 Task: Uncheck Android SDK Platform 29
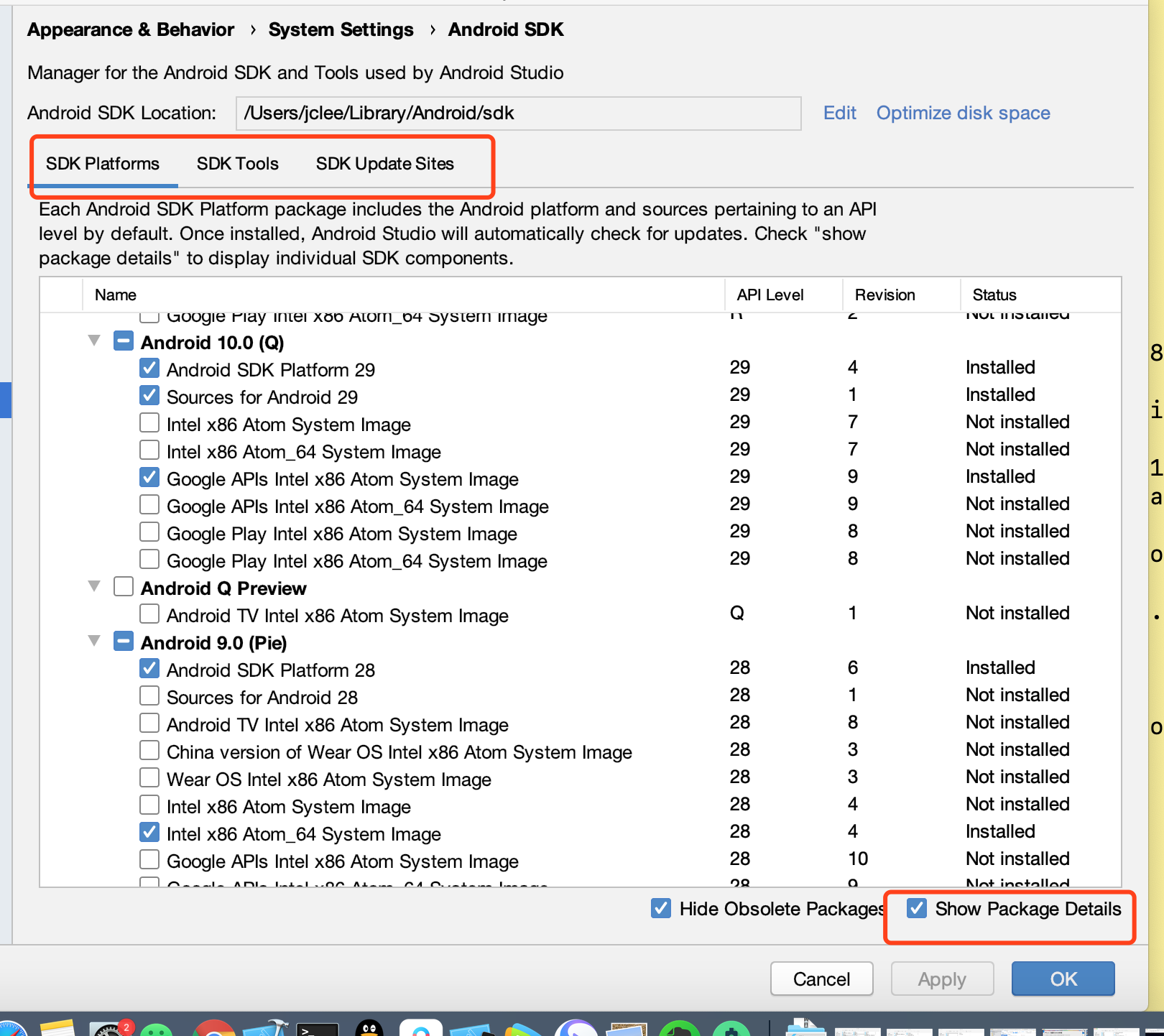(149, 369)
